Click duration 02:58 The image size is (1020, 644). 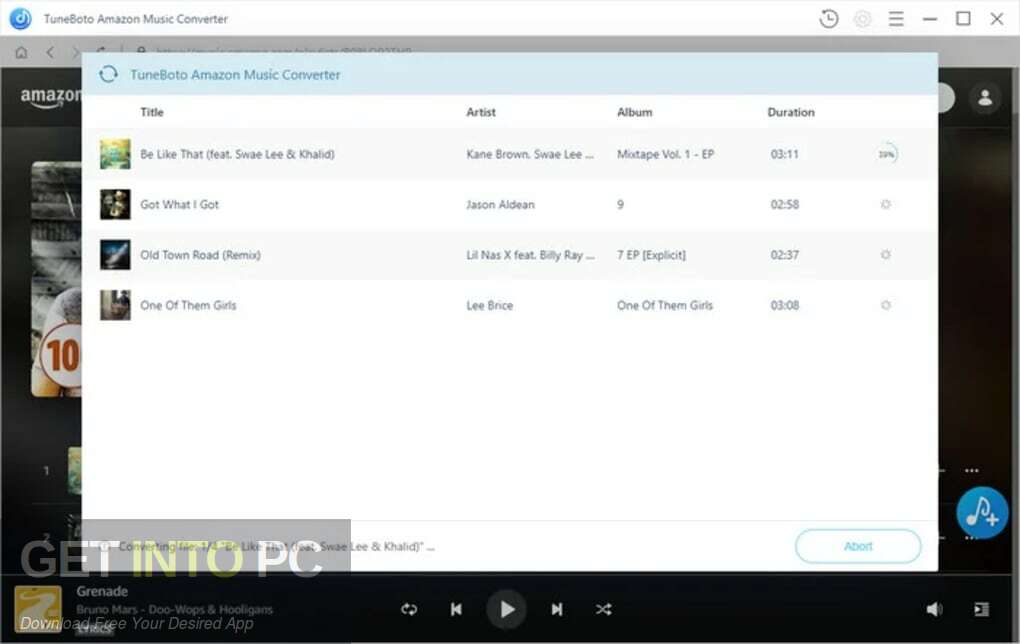785,204
